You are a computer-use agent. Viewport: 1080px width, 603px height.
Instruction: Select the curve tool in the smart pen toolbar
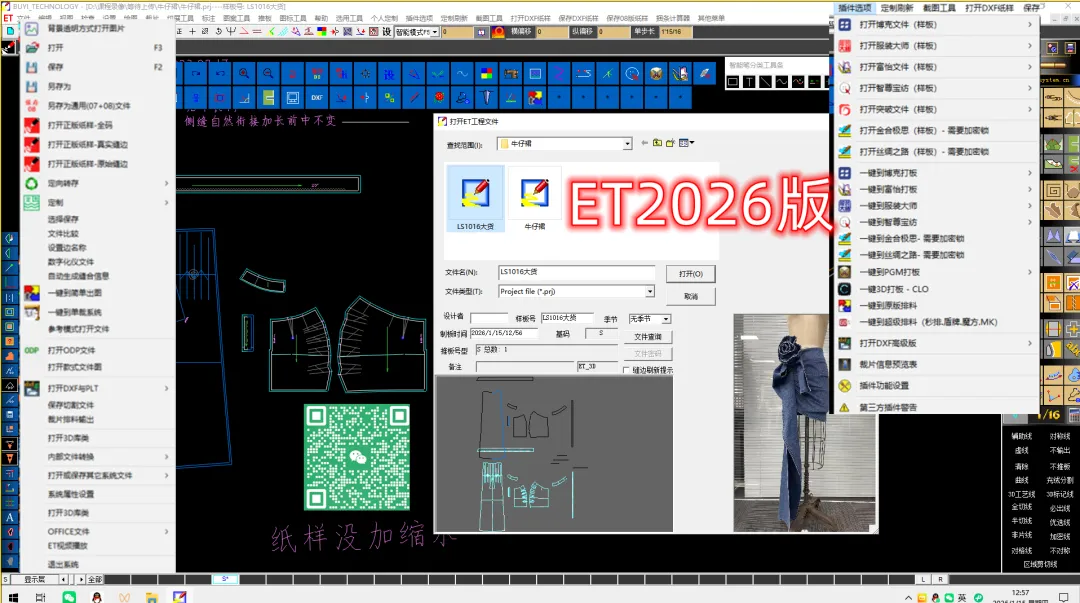782,82
